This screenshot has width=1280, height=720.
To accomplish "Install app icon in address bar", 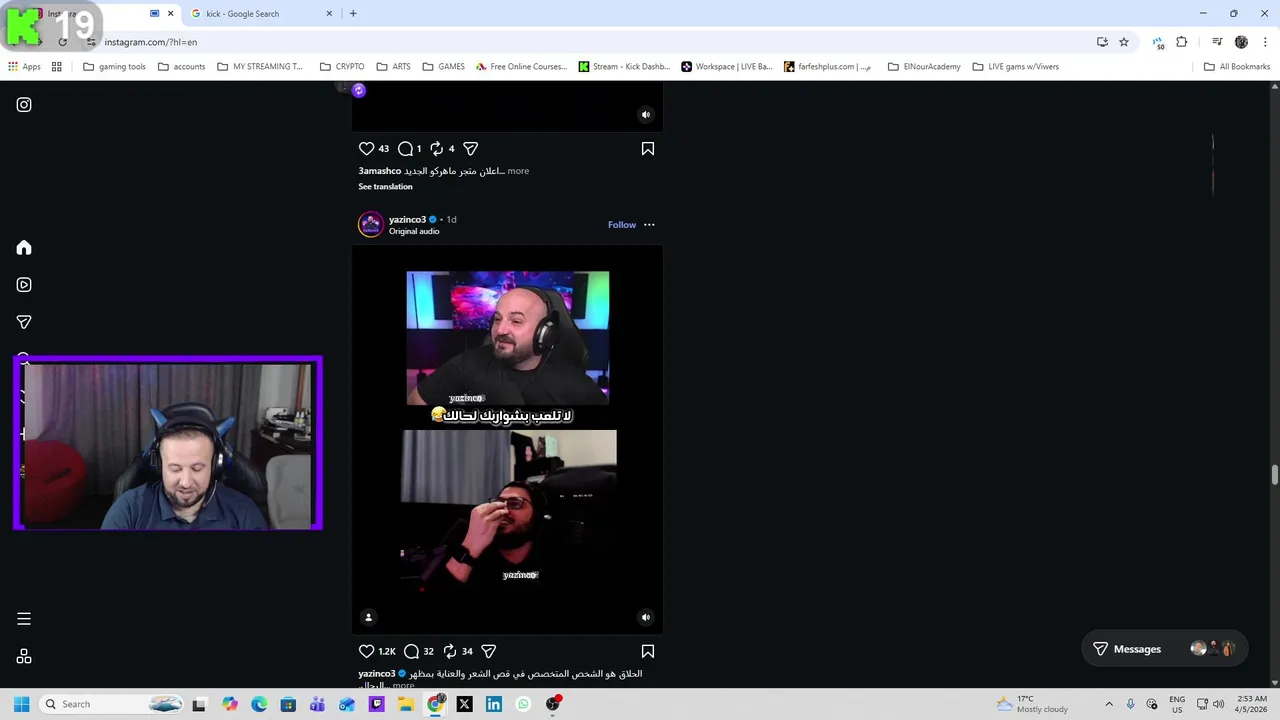I will [1102, 42].
